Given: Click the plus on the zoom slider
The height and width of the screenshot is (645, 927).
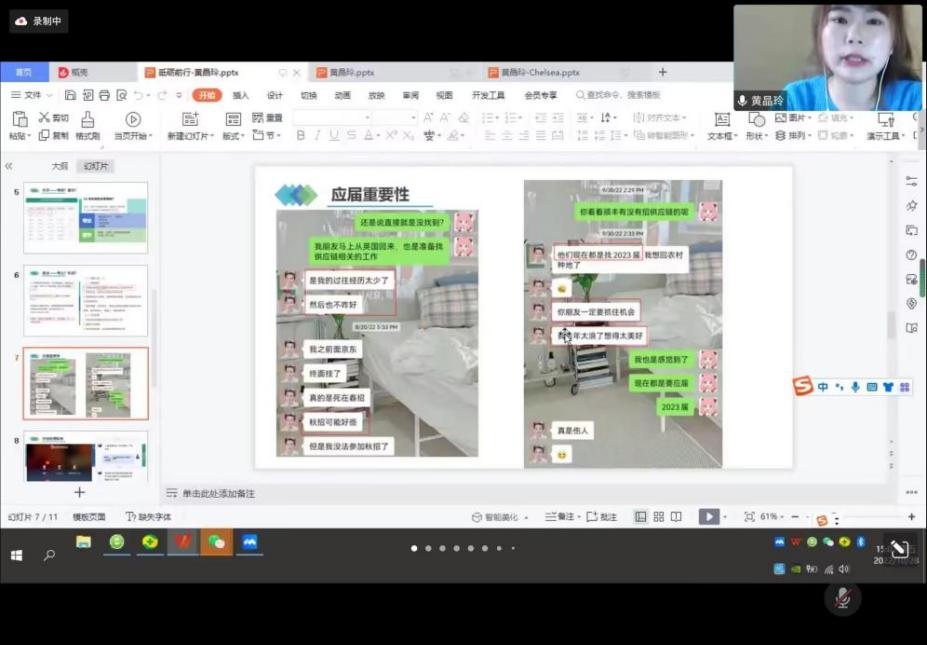Looking at the screenshot, I should pos(910,517).
